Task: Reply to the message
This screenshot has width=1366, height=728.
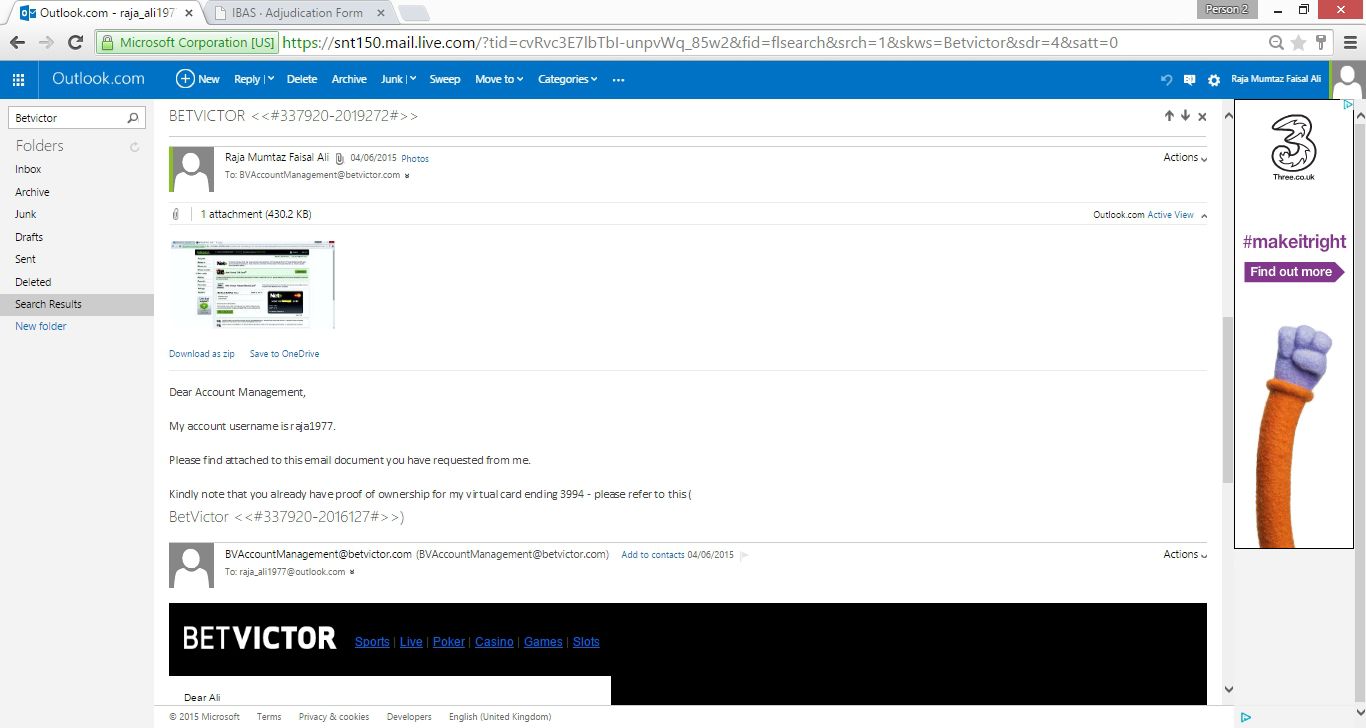Action: pos(246,79)
